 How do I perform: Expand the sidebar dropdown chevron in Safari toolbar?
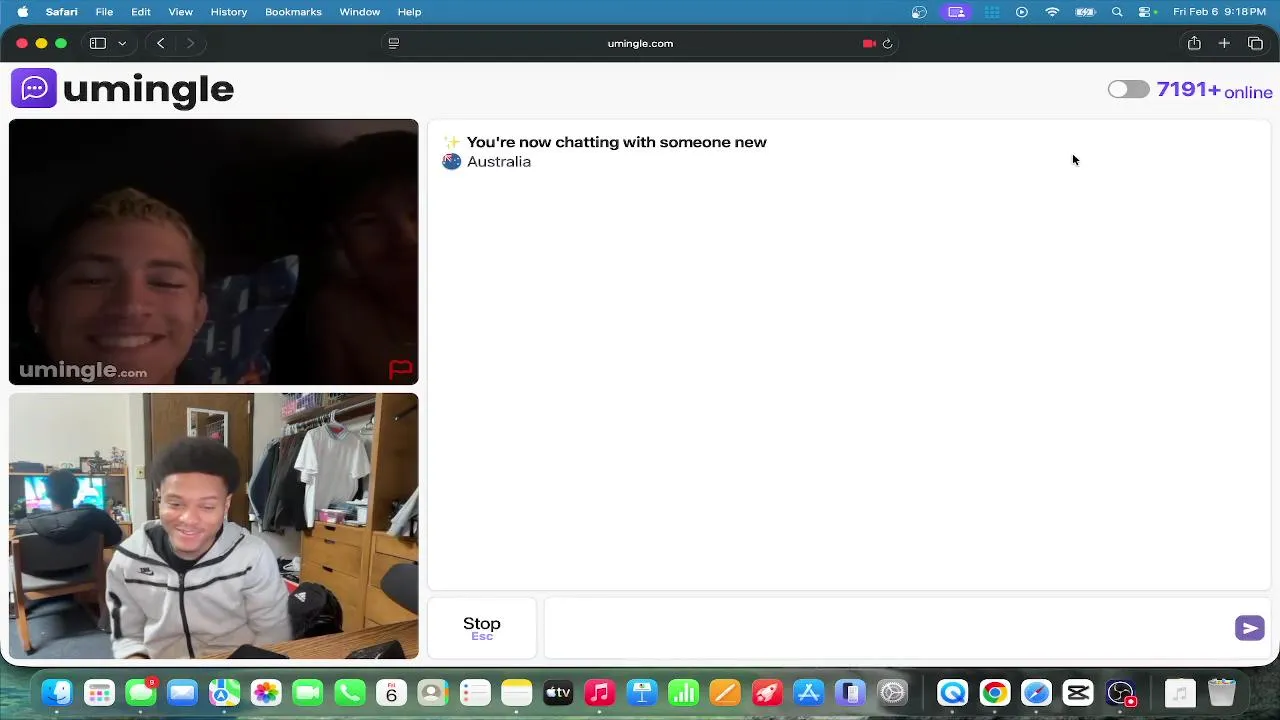pos(122,43)
